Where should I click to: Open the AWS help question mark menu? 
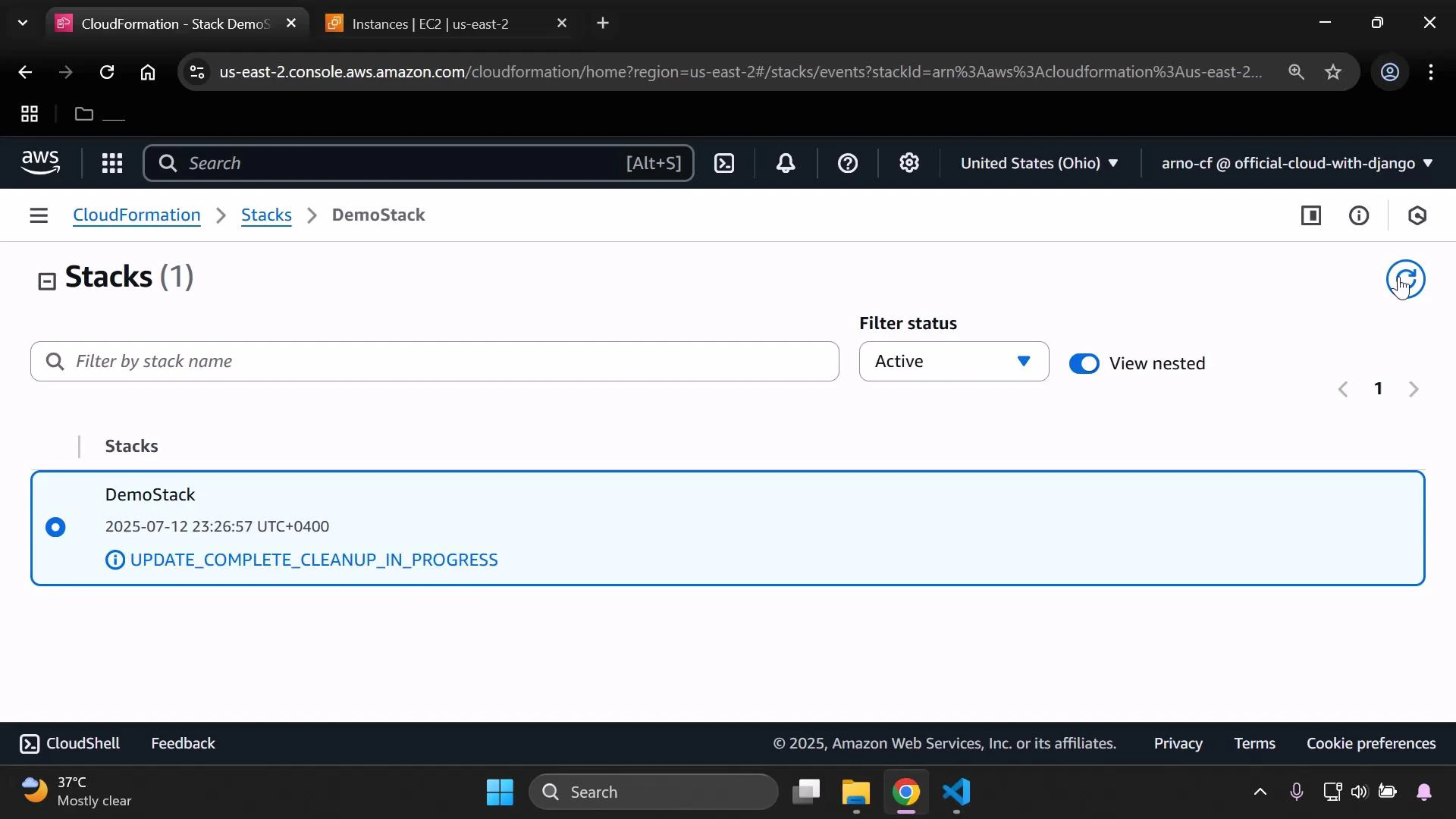click(848, 163)
